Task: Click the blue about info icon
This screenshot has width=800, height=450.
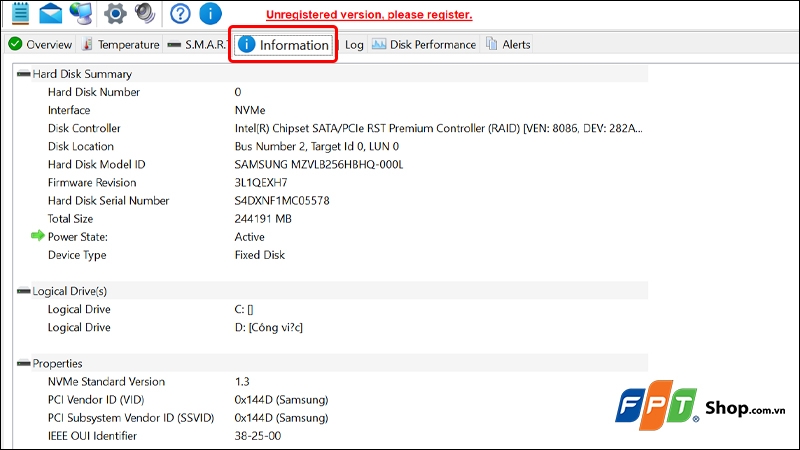Action: click(210, 14)
